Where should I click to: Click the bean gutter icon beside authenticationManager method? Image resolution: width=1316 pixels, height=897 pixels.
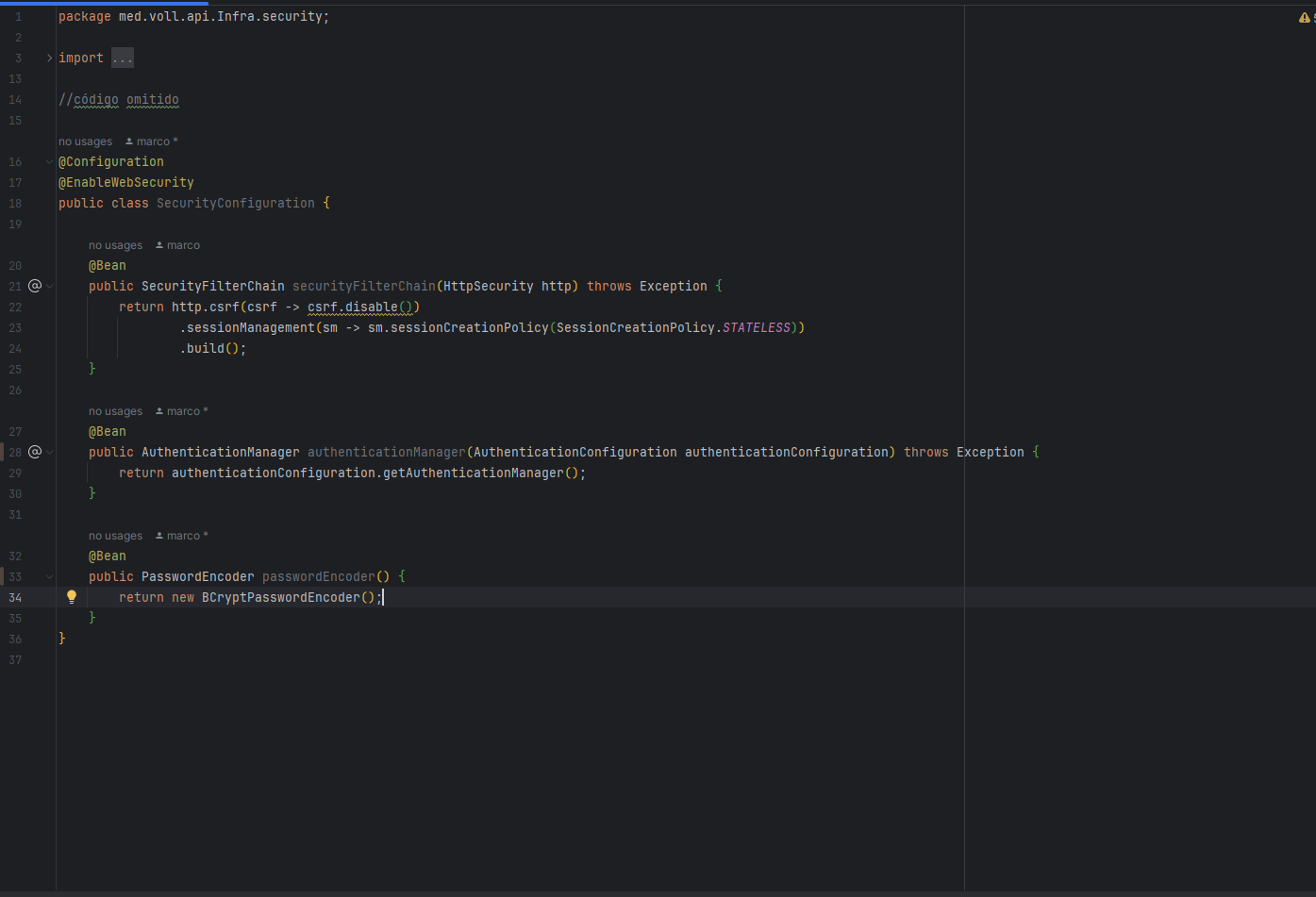35,452
